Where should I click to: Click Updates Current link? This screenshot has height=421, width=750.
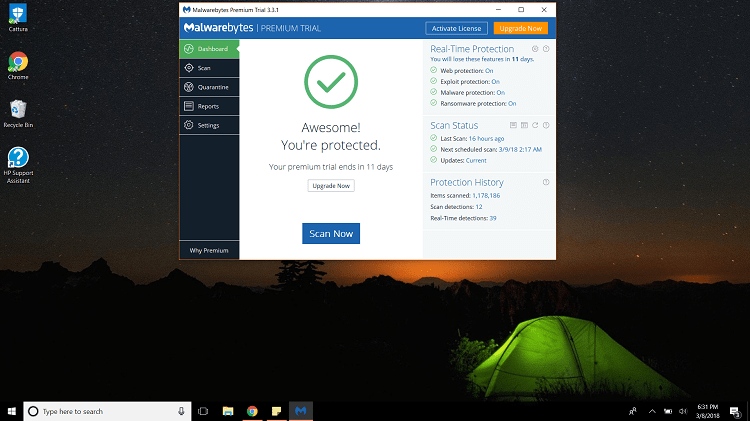coord(476,161)
